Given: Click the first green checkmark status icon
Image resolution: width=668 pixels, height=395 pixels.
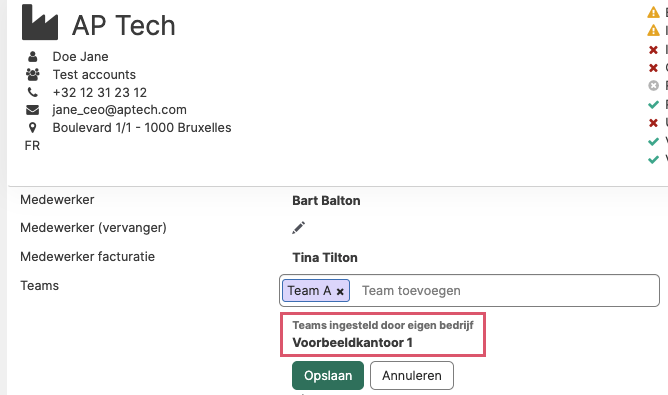Looking at the screenshot, I should (x=653, y=104).
